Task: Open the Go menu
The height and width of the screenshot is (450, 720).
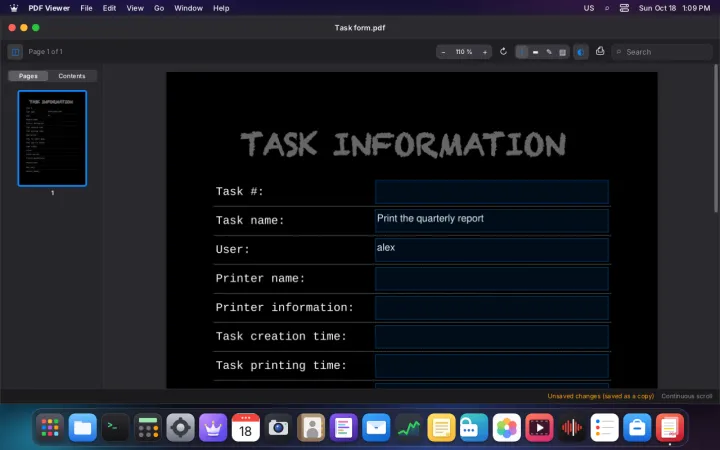Action: (159, 8)
